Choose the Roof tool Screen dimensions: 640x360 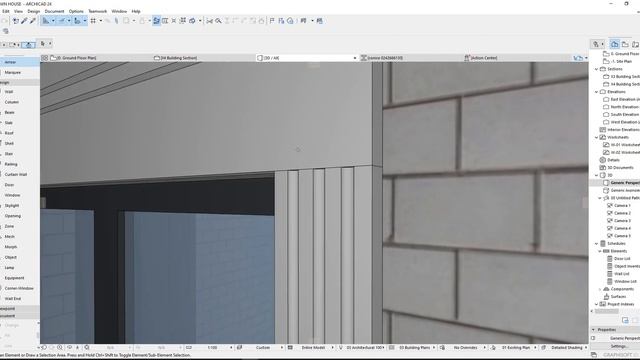pyautogui.click(x=19, y=133)
